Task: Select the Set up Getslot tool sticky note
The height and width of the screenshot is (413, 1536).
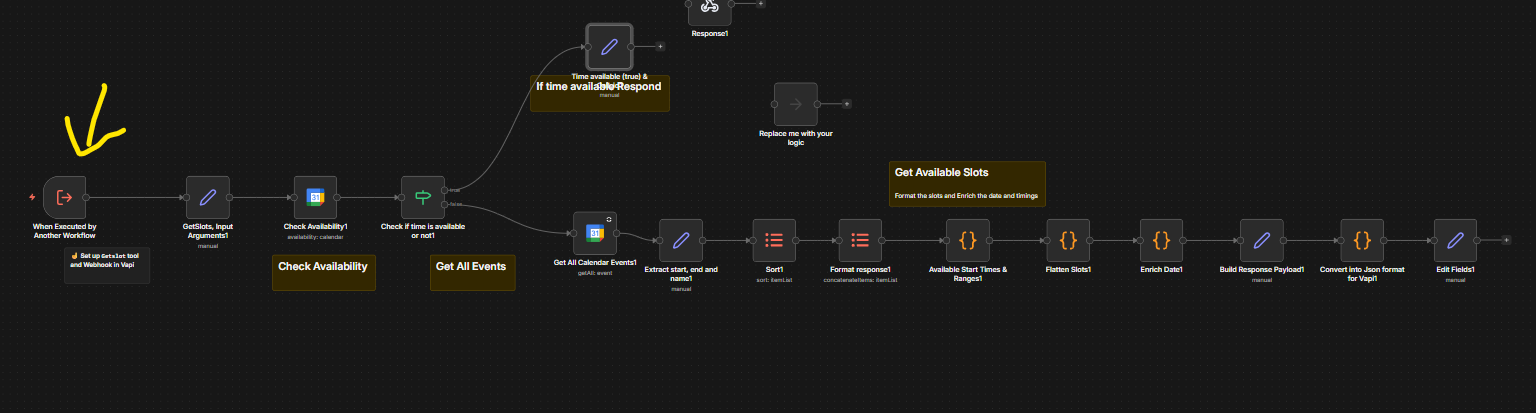Action: (107, 265)
